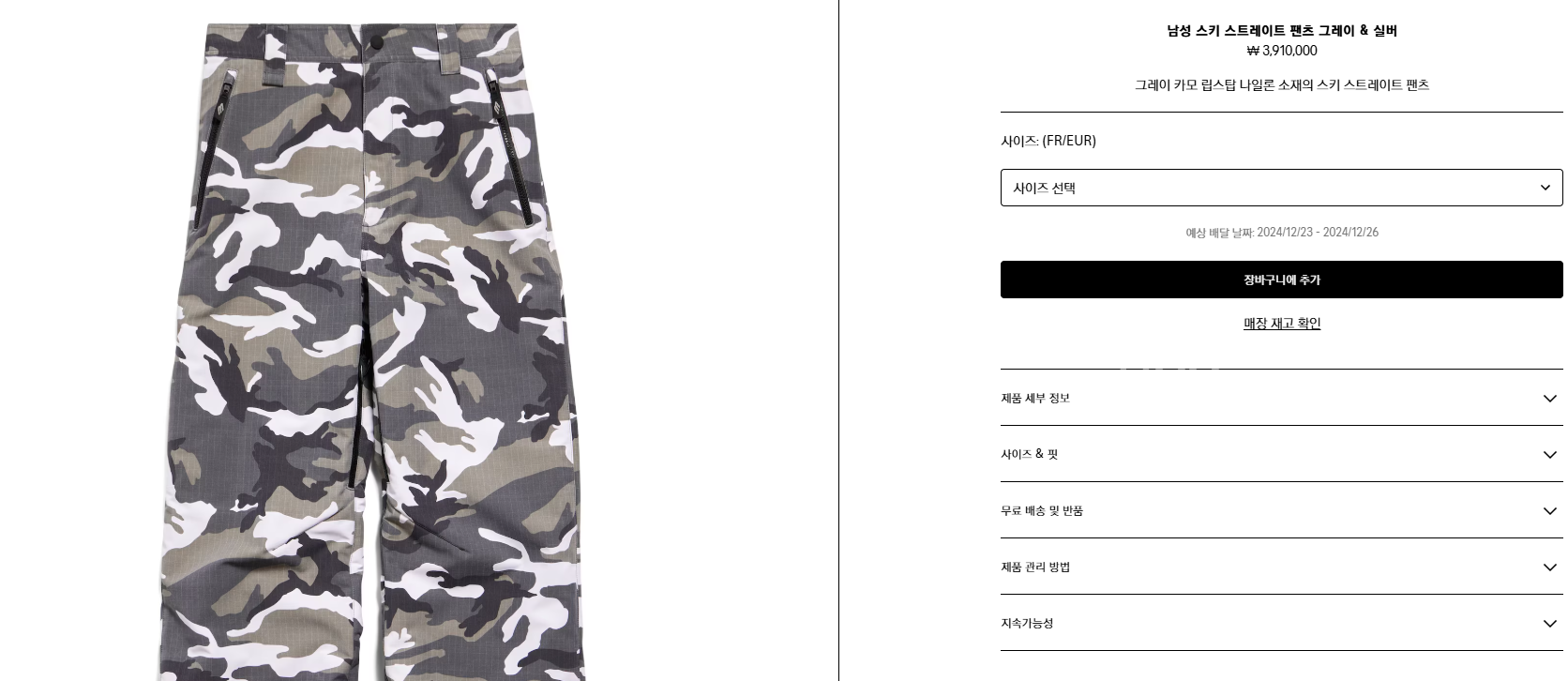1568x681 pixels.
Task: Click the product description line 그레이 카모 립스탑
Action: (x=1282, y=85)
